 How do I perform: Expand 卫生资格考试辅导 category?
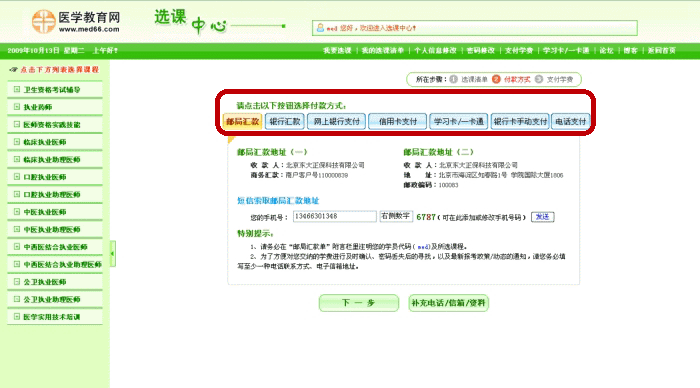click(17, 89)
